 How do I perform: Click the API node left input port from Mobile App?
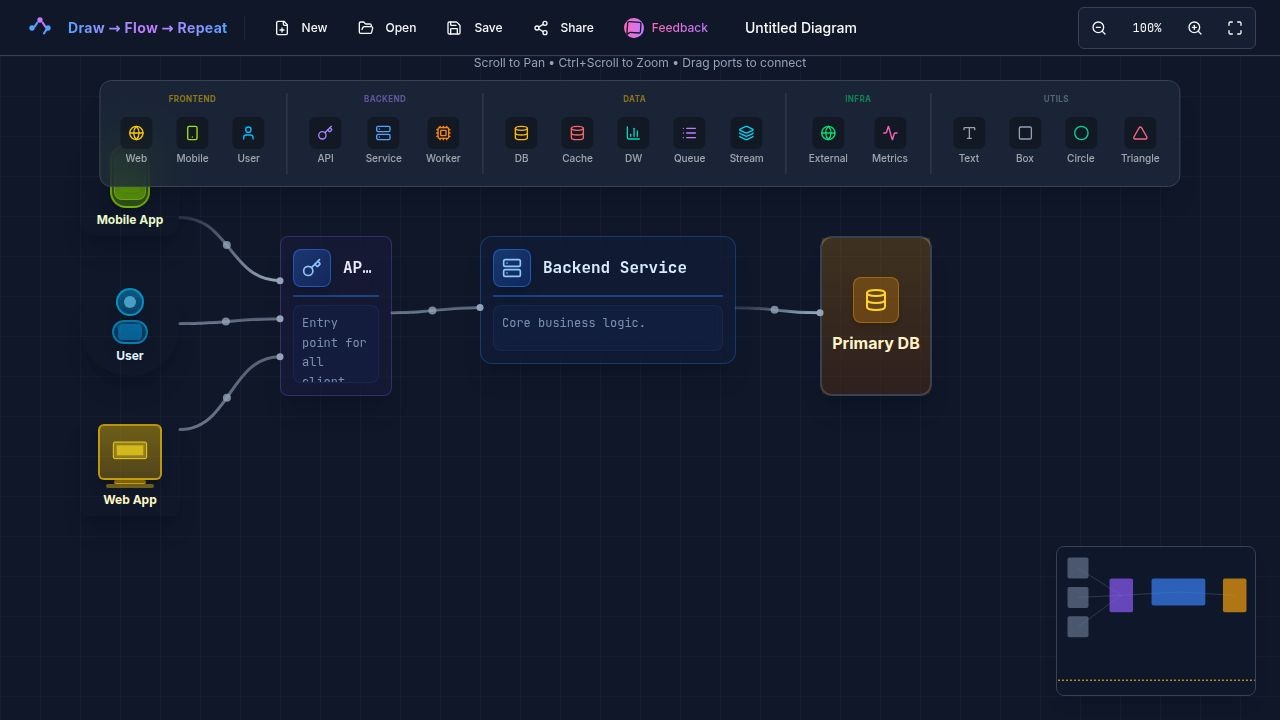[x=280, y=281]
